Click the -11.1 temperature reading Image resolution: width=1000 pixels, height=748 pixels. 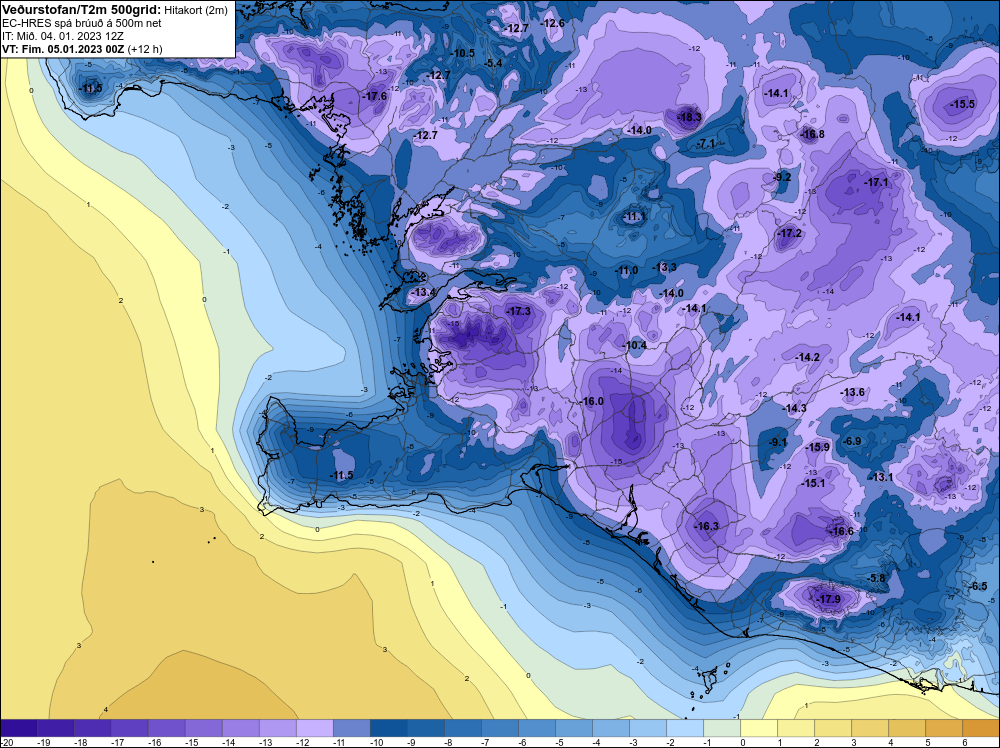[633, 217]
